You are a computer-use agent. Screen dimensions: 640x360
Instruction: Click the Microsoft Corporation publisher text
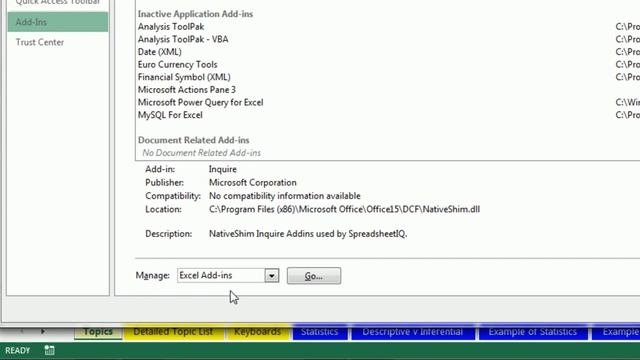[253, 182]
